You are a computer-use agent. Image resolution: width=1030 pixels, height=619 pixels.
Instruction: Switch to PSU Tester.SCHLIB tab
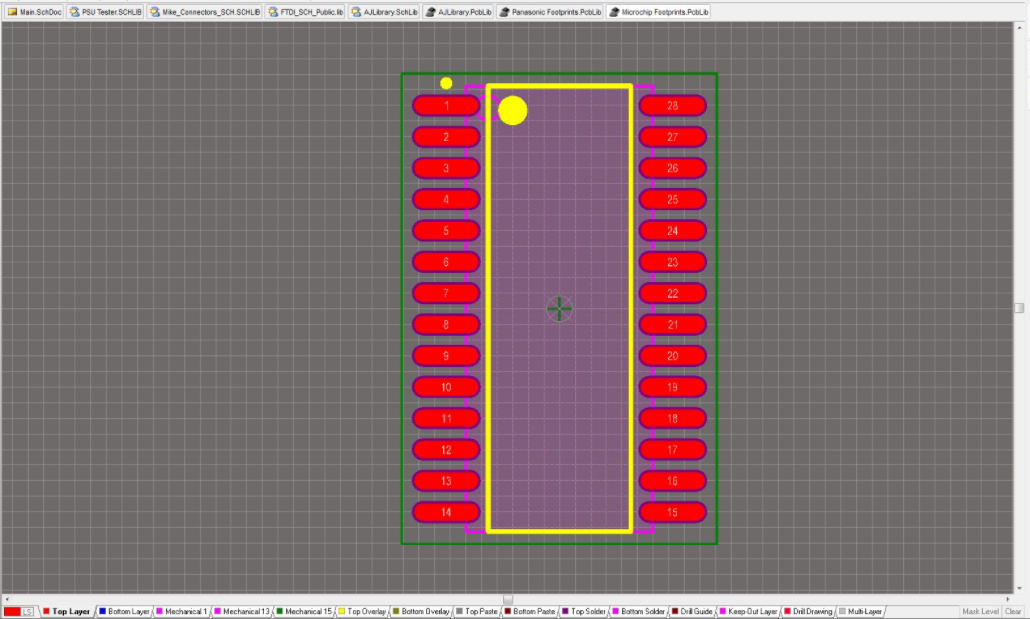[105, 11]
